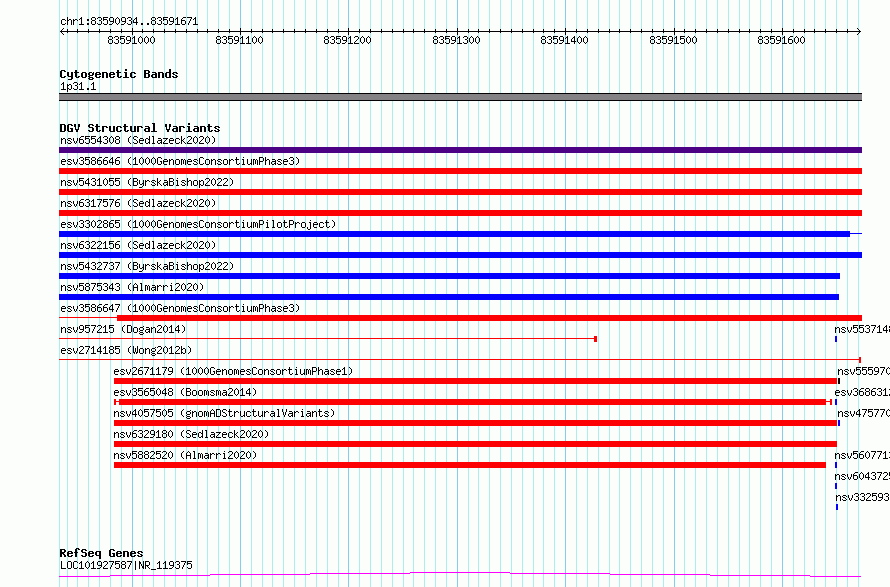Click the blue nsv6322156 variant bar
890x587 pixels.
(460, 255)
